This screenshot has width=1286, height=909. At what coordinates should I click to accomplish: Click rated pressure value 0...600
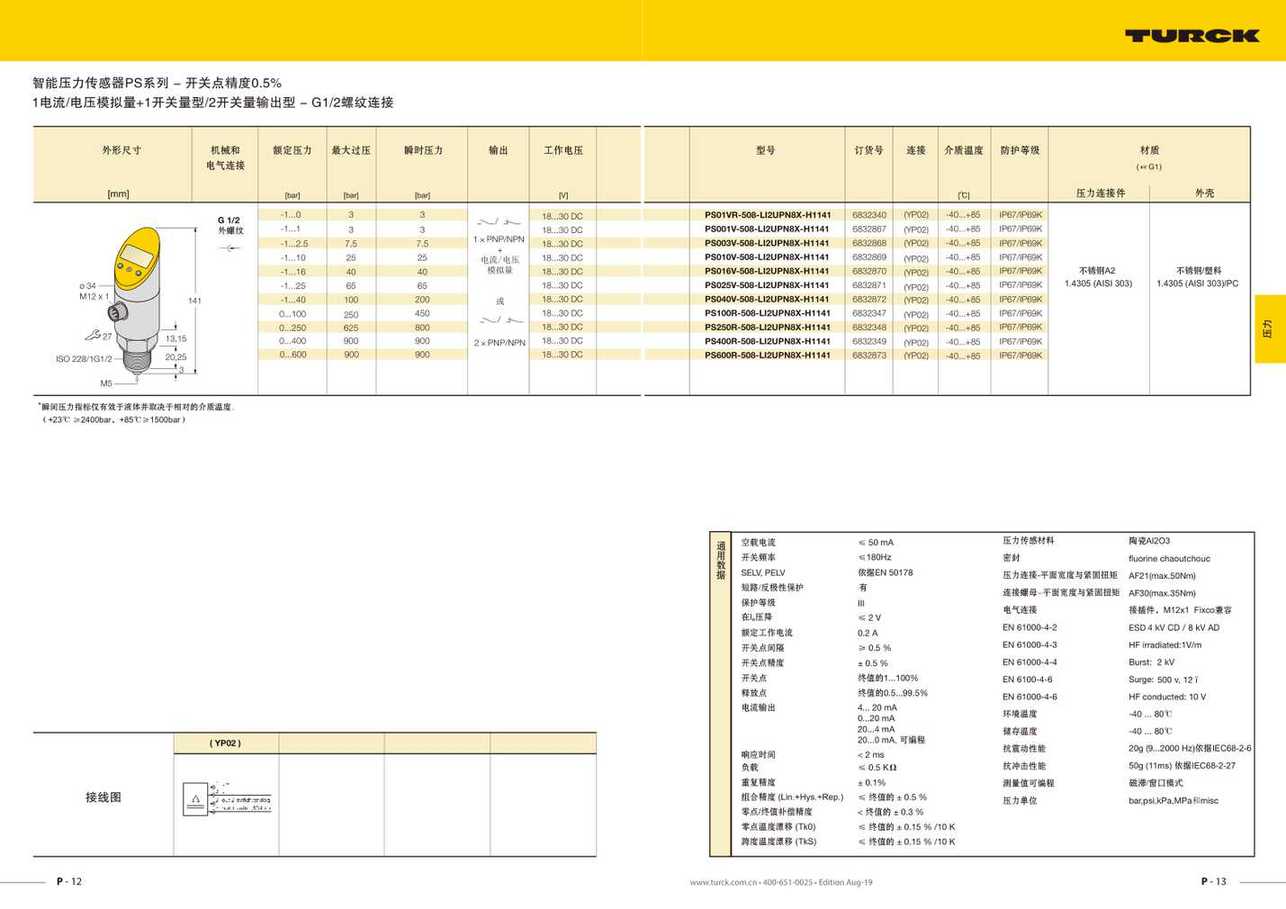click(294, 355)
